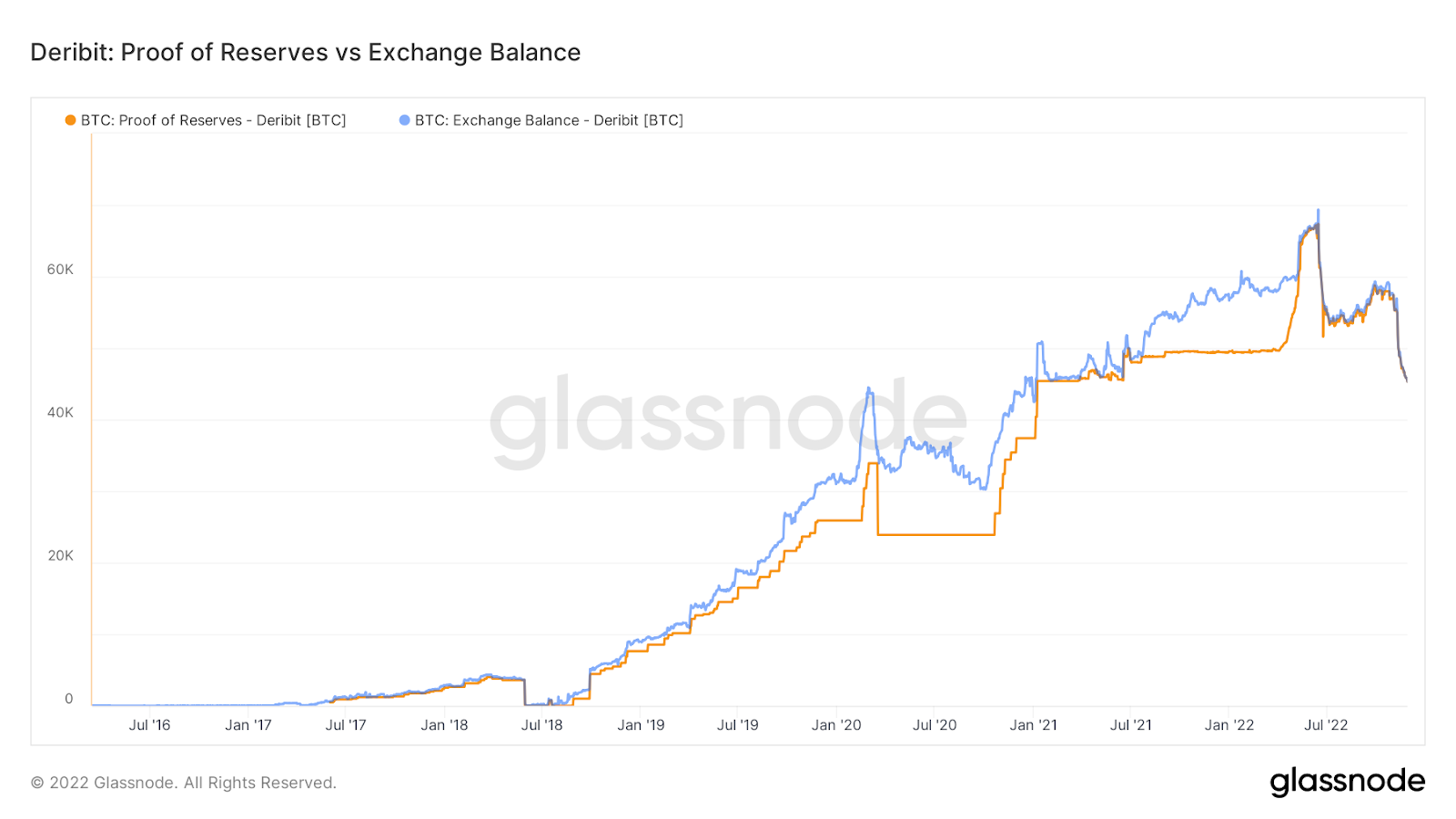Click the copyright Glassnode text at bottom left
Viewport: 1456px width, 819px height.
(x=184, y=783)
